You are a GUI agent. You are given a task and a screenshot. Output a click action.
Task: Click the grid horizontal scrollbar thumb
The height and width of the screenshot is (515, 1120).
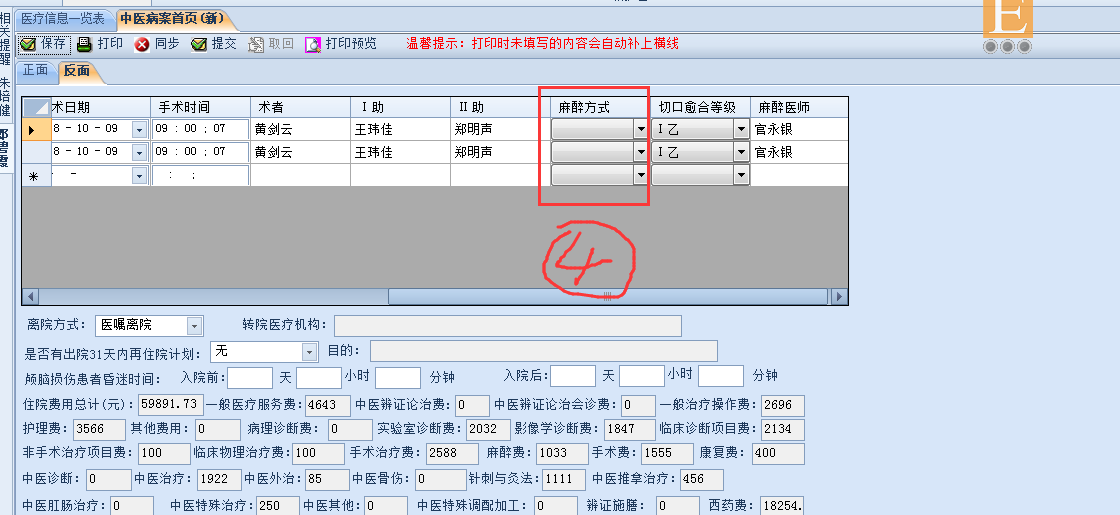[x=608, y=296]
